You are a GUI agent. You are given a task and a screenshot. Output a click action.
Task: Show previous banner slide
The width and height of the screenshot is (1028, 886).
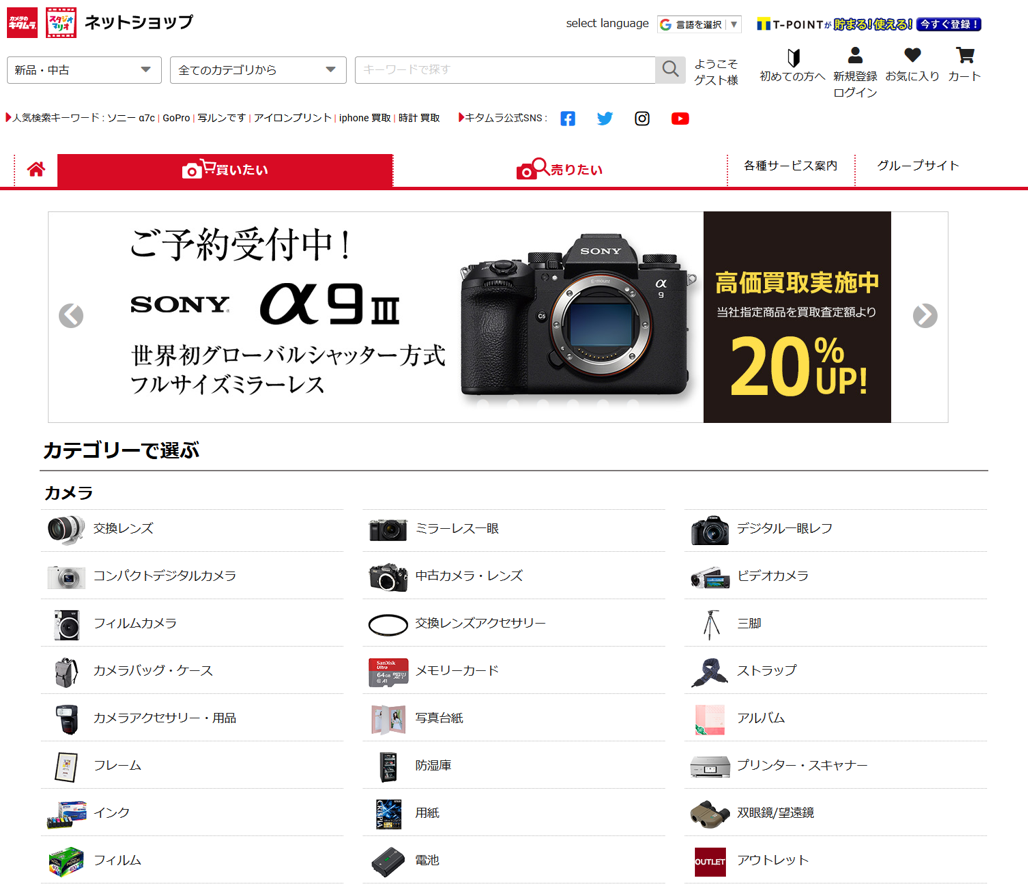(71, 315)
